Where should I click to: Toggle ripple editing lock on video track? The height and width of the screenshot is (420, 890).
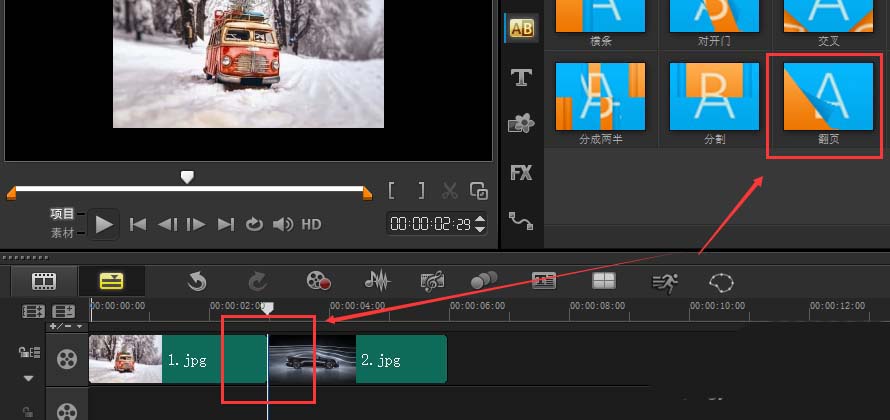point(29,352)
